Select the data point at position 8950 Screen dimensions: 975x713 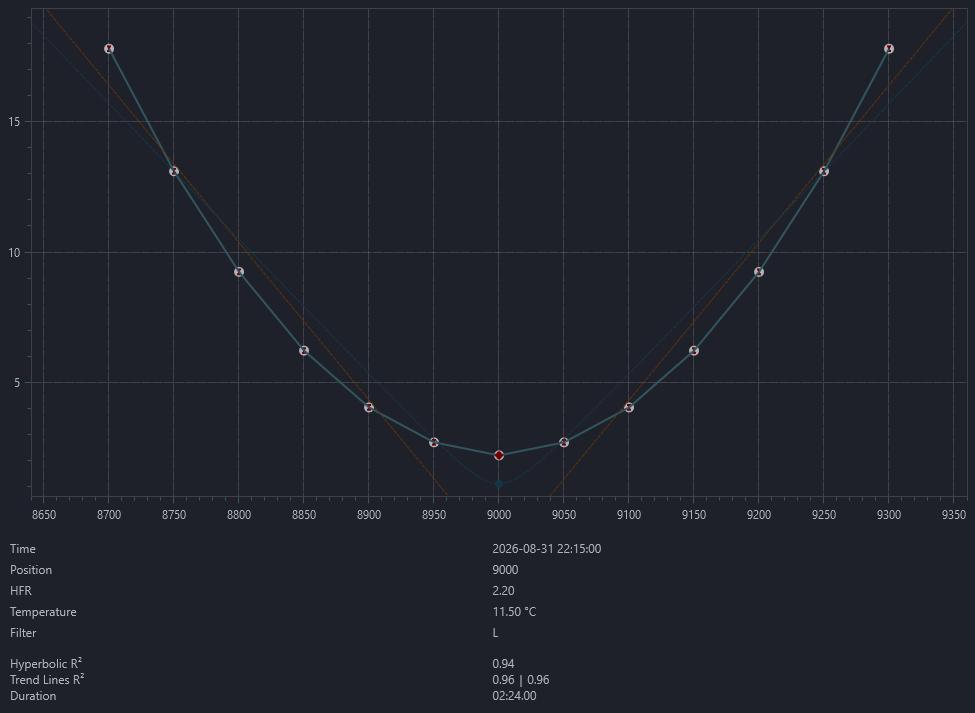coord(434,442)
